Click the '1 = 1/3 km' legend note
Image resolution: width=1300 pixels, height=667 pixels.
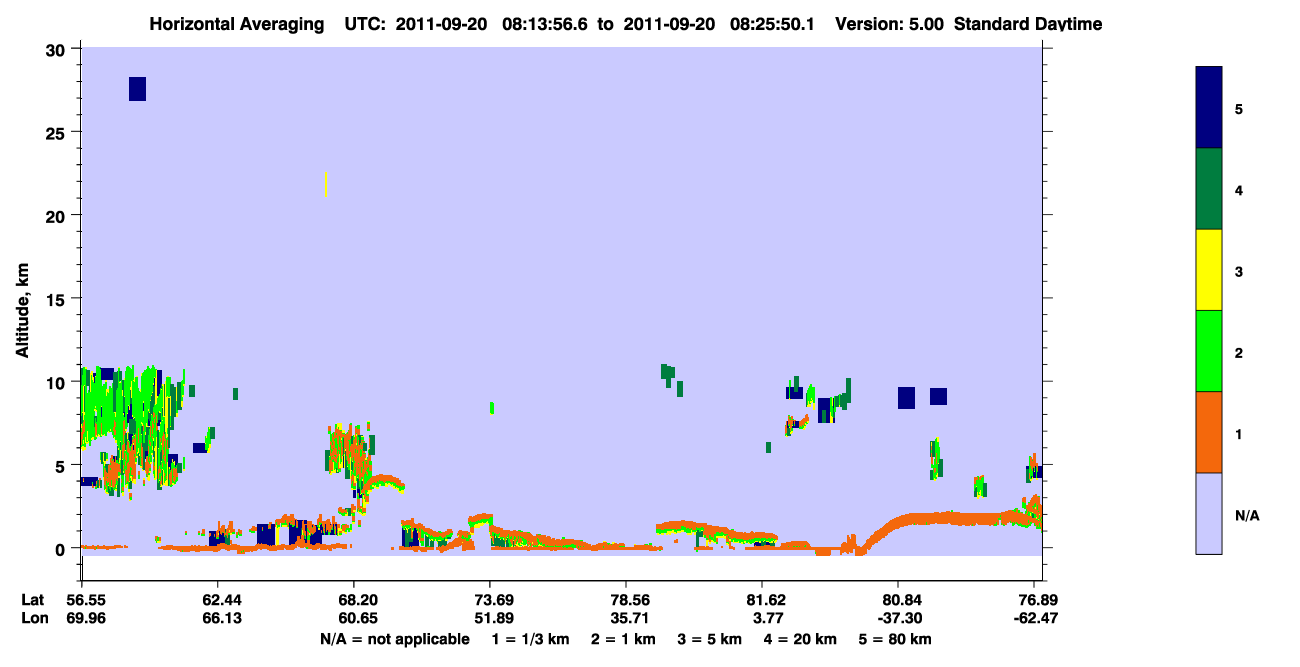point(531,639)
